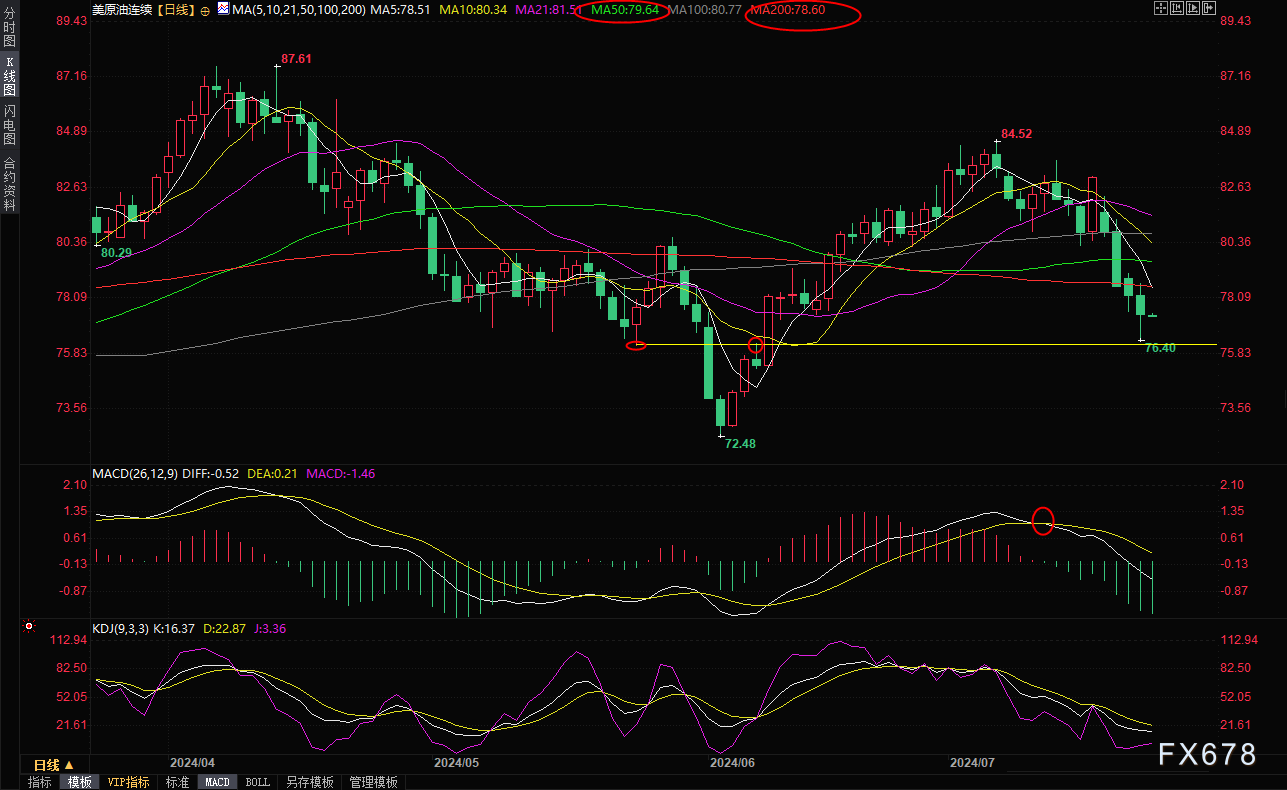The width and height of the screenshot is (1287, 790).
Task: Toggle the MACD indicator button
Action: pyautogui.click(x=217, y=782)
